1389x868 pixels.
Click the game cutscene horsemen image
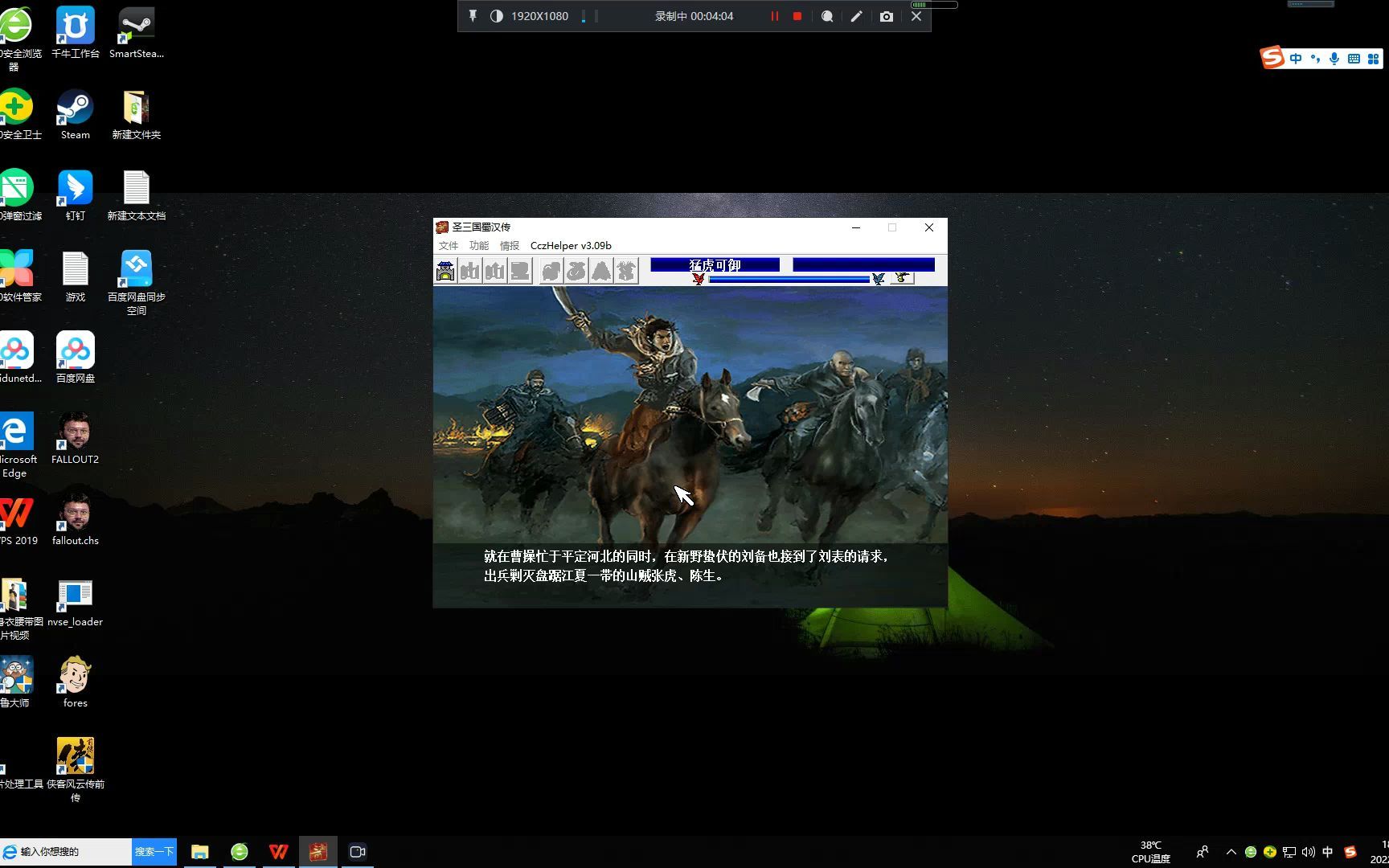[x=690, y=415]
